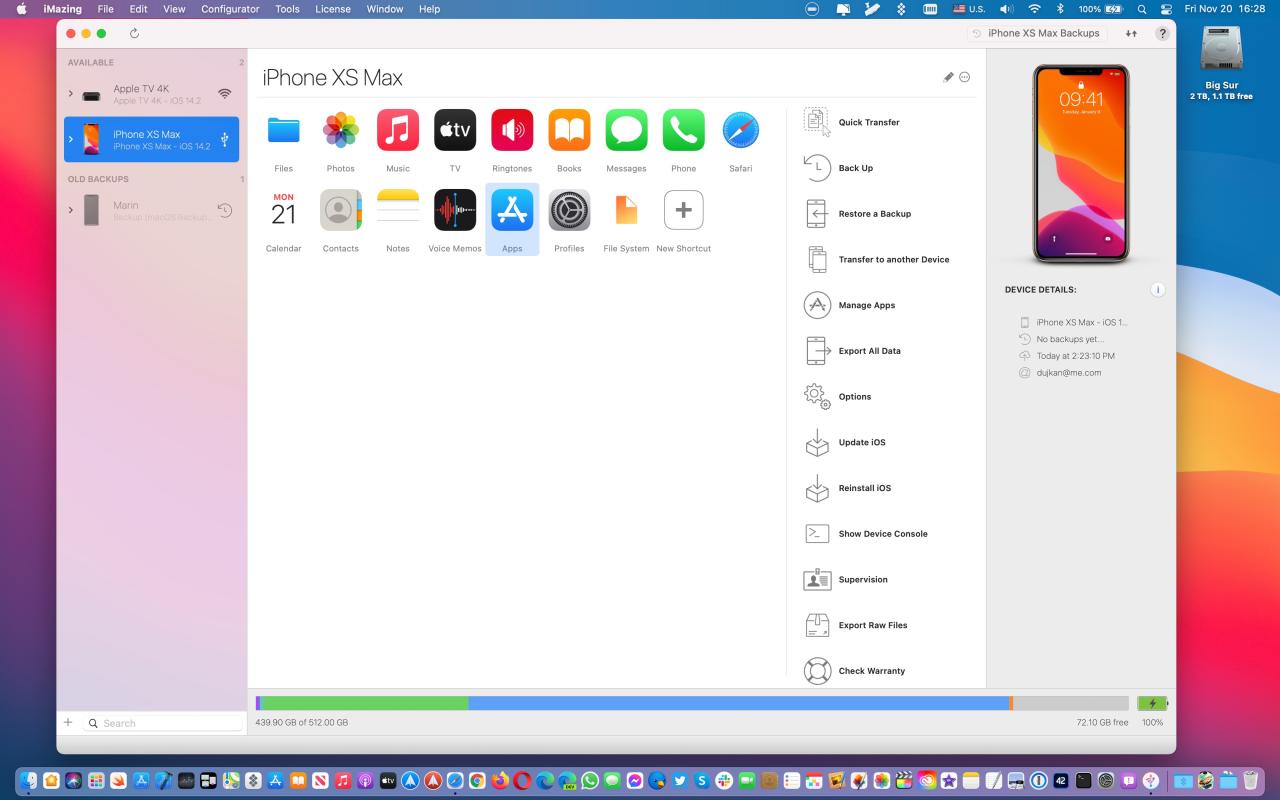The width and height of the screenshot is (1280, 800).
Task: Open the Ringtones section
Action: (x=512, y=131)
